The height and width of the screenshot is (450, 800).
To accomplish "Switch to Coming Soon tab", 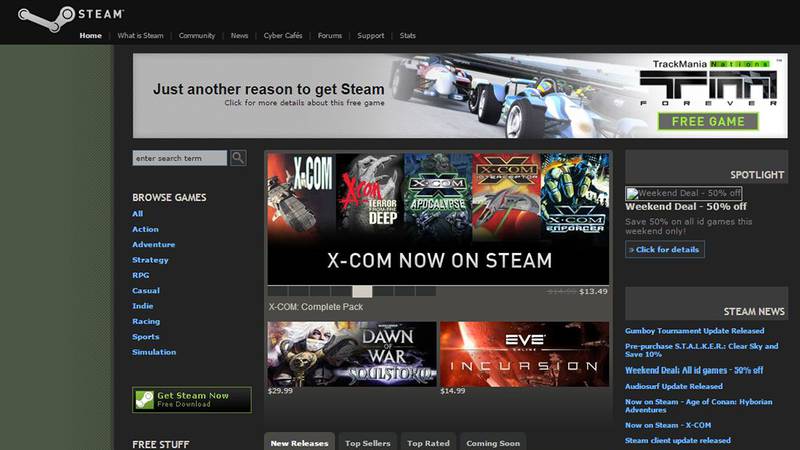I will click(493, 442).
